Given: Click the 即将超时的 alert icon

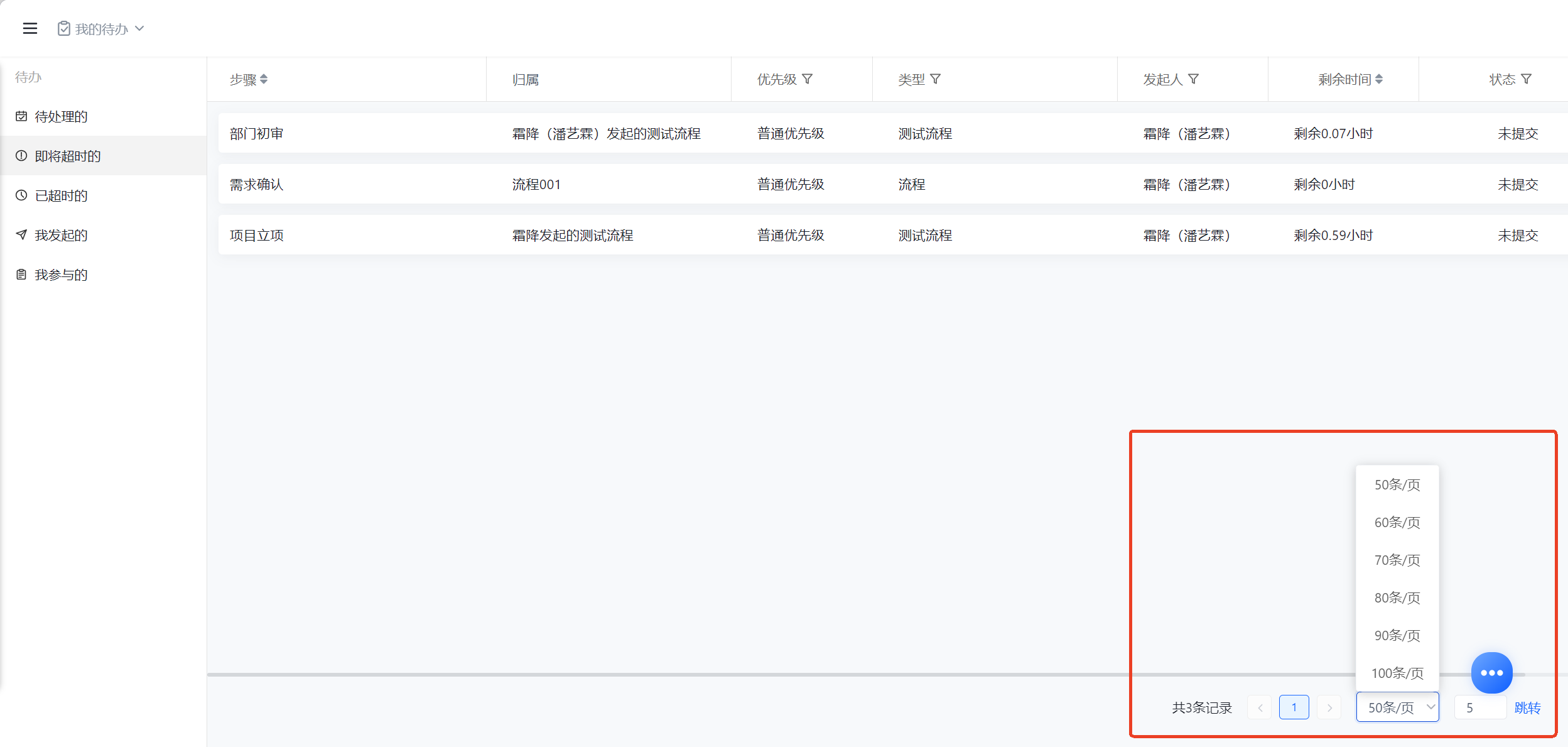Looking at the screenshot, I should [x=21, y=156].
